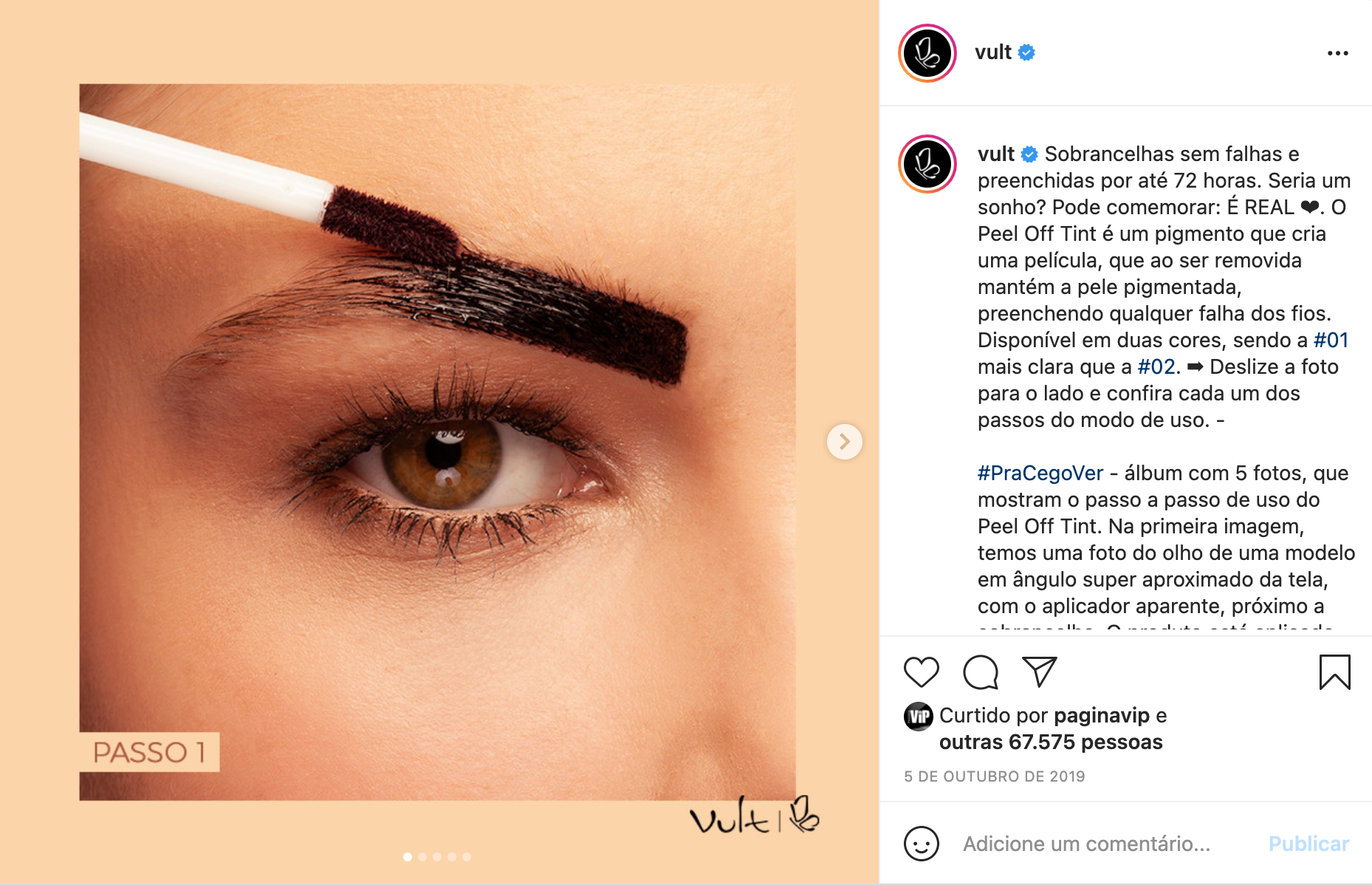Click the vult avatar beside the caption
The image size is (1372, 885).
927,164
